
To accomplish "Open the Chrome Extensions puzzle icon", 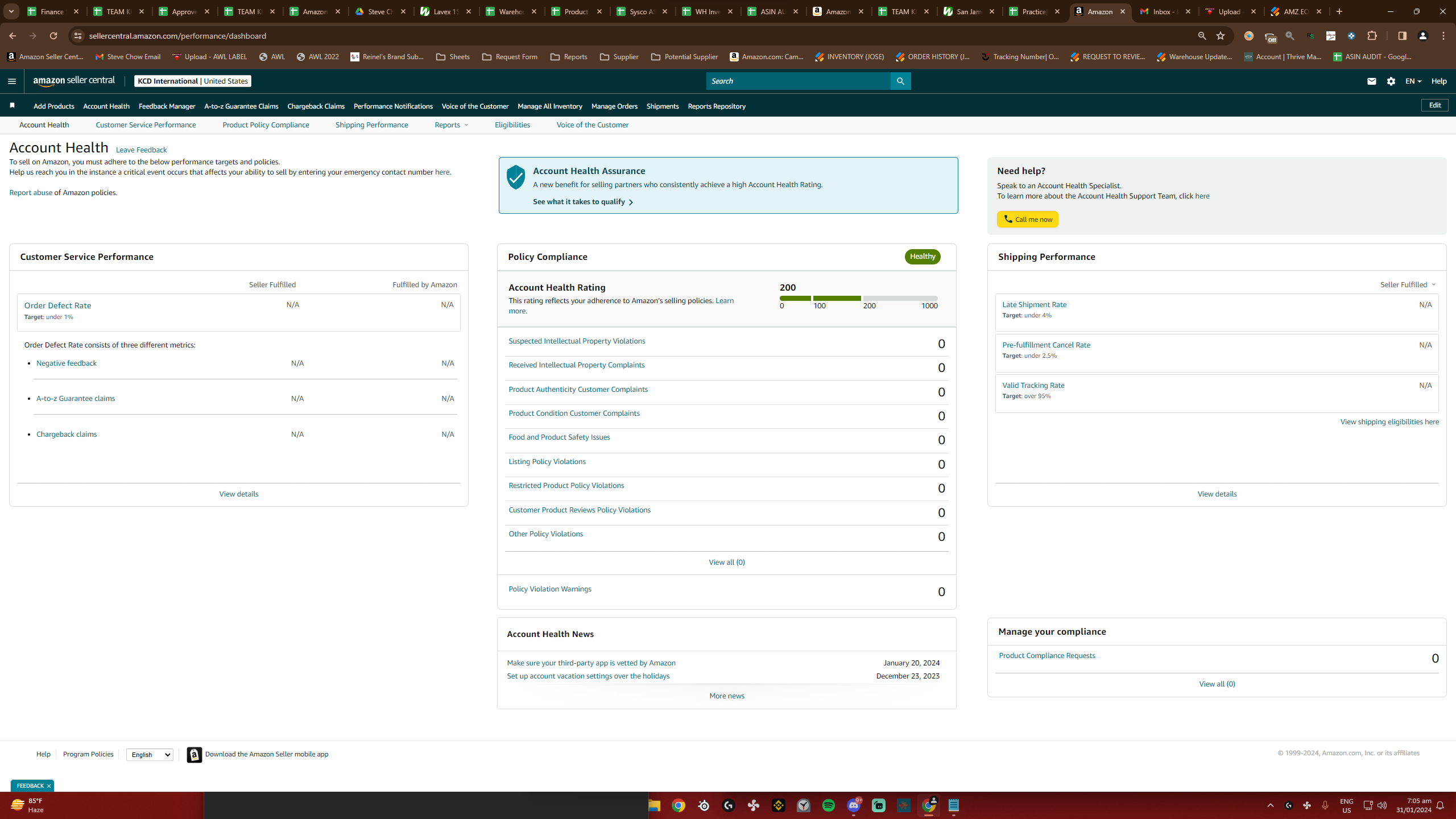I will click(x=1372, y=36).
